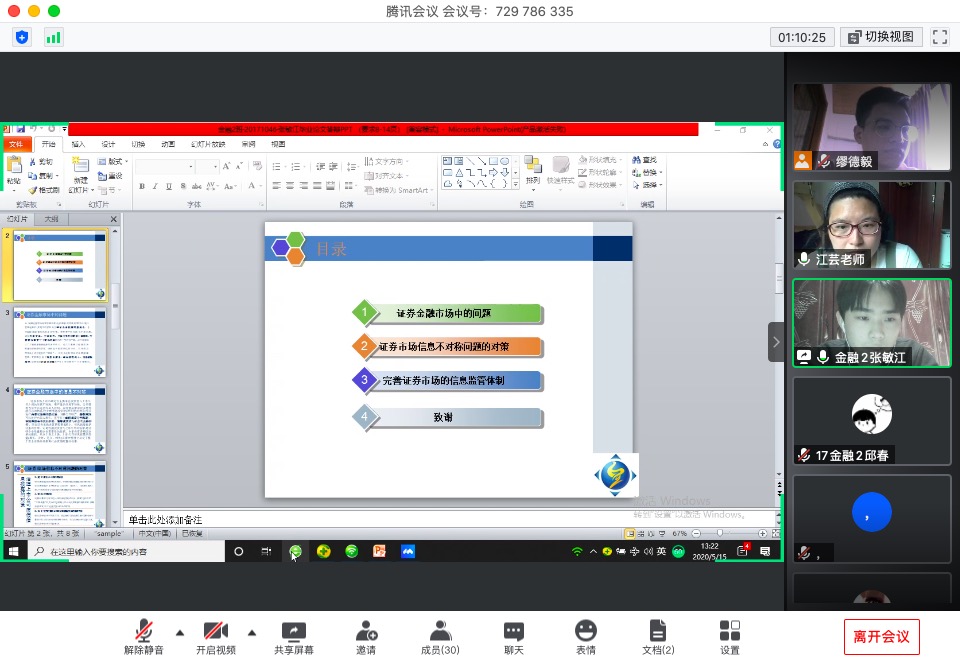Viewport: 960px width, 663px height.
Task: Click the 邀请 invite icon
Action: (366, 636)
